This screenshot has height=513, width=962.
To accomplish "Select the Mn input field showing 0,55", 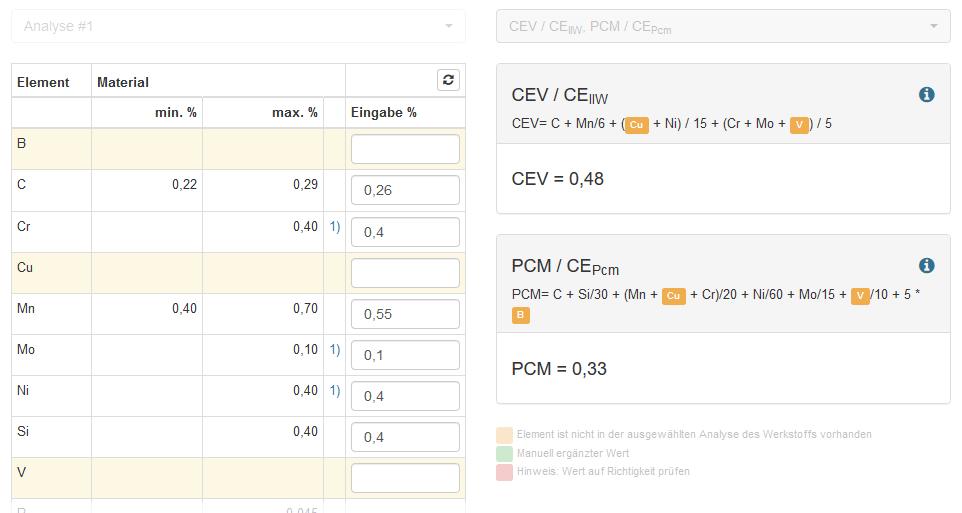I will click(x=405, y=314).
